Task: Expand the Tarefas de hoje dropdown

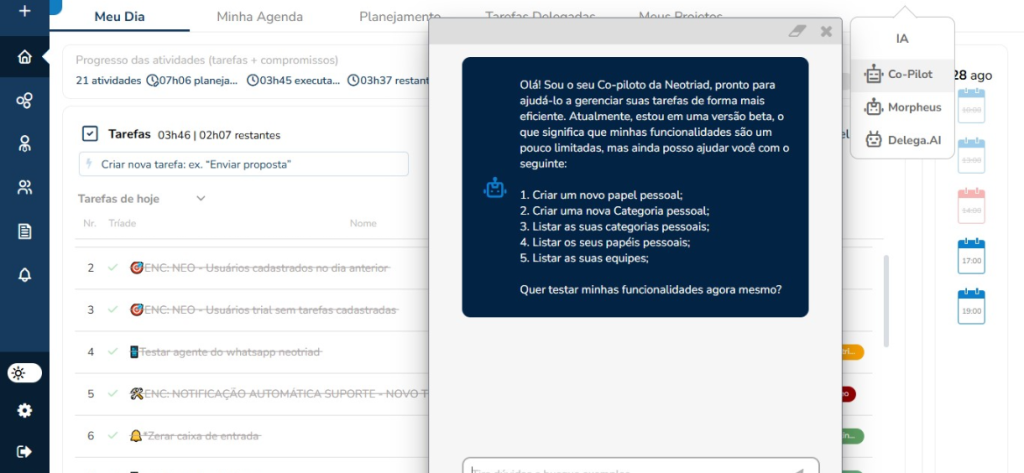Action: pyautogui.click(x=200, y=198)
